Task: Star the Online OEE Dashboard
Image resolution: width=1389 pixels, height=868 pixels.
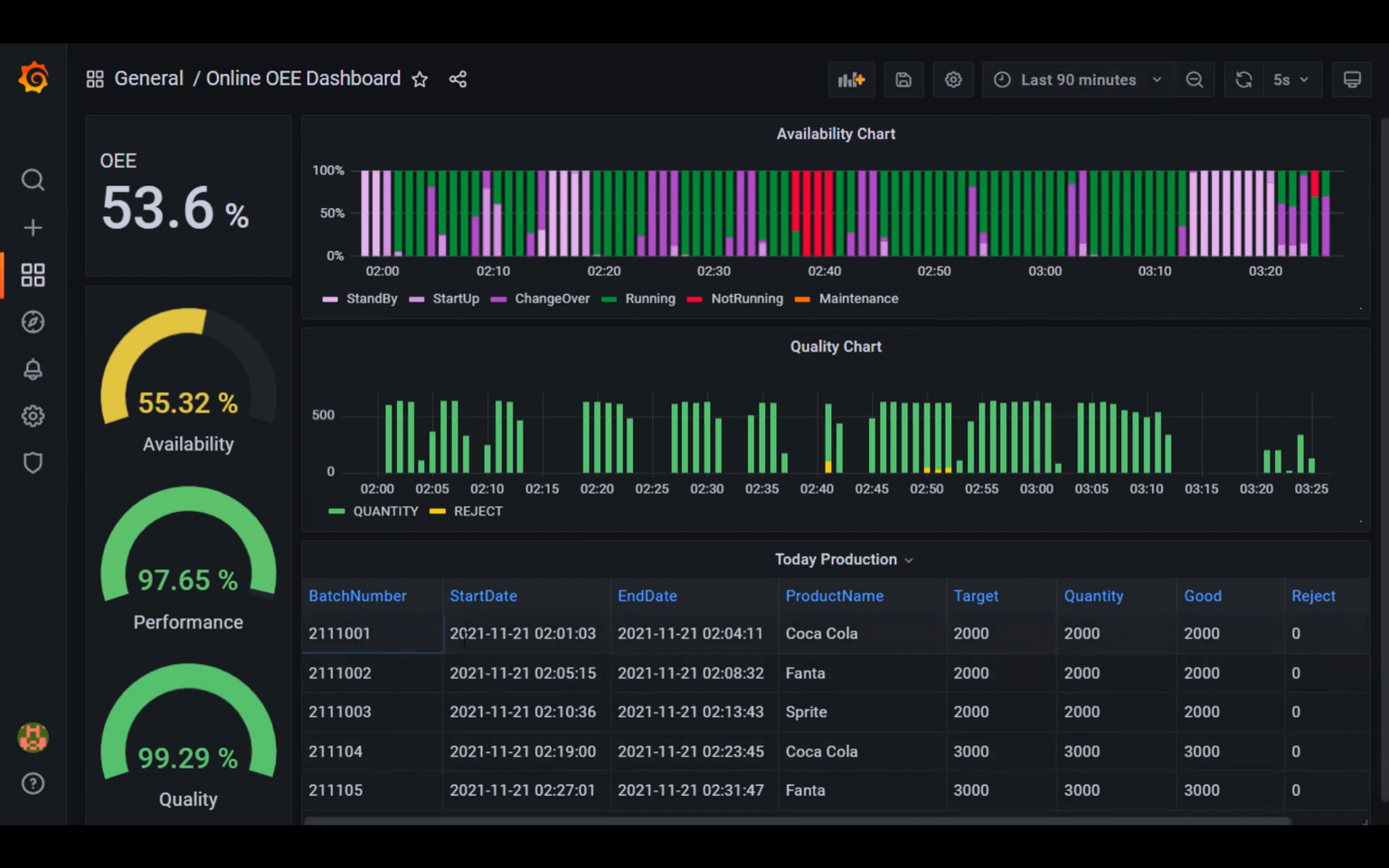Action: 420,80
